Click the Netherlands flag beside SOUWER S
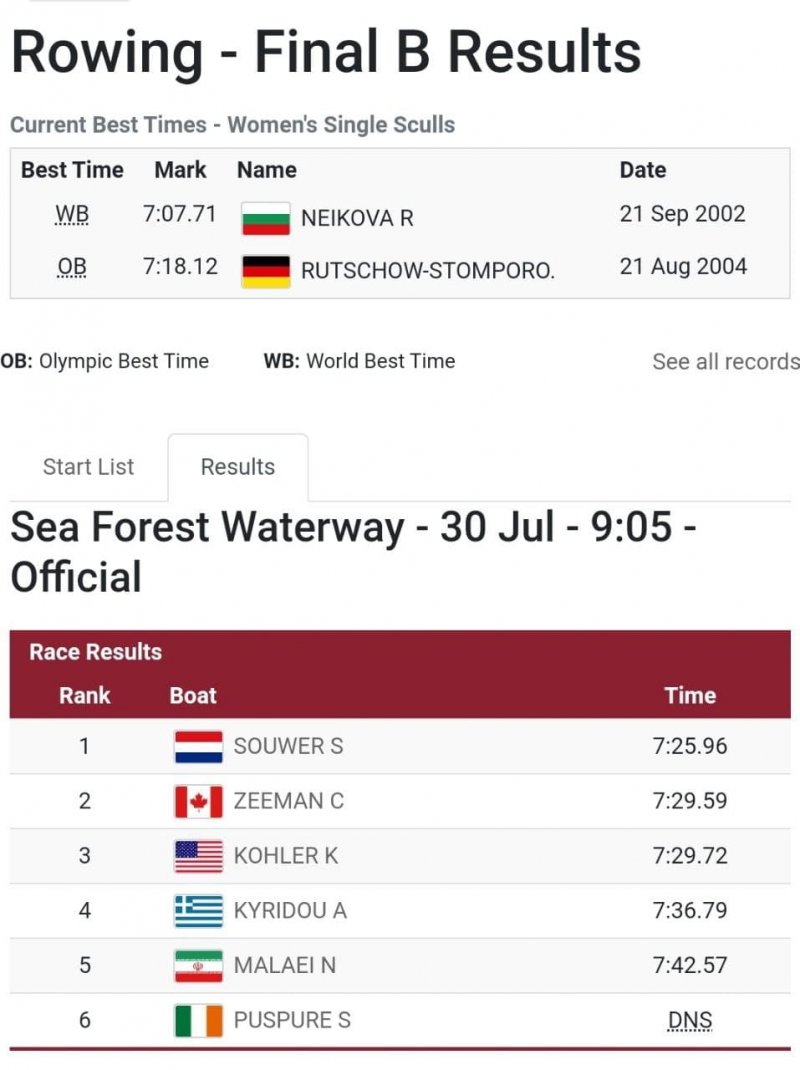Screen dimensions: 800x1070 click(x=198, y=747)
